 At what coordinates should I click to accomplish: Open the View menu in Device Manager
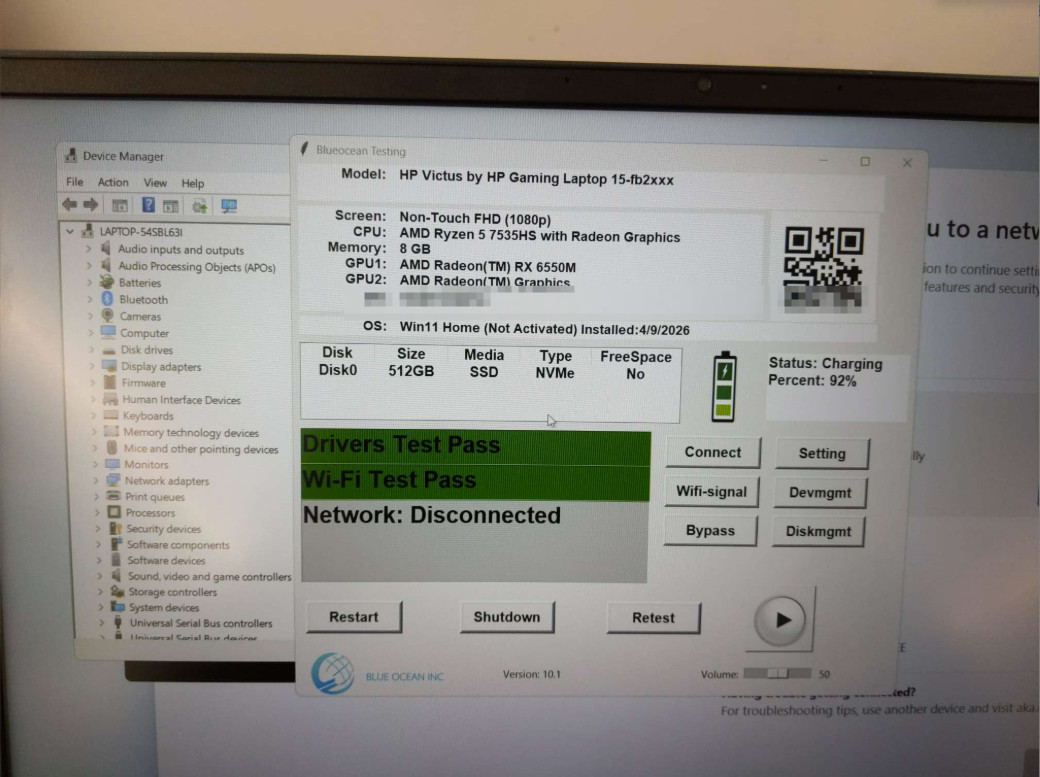pos(155,182)
